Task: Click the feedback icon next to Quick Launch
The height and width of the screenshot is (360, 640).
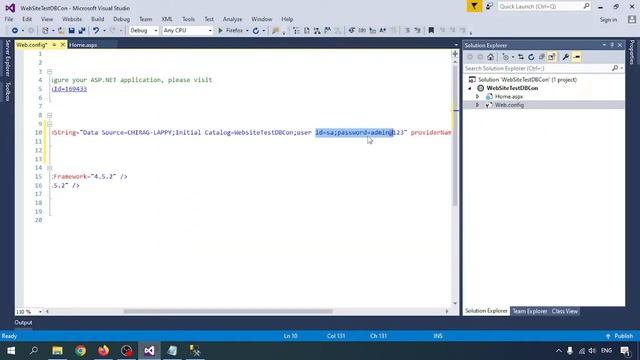Action: (x=489, y=7)
